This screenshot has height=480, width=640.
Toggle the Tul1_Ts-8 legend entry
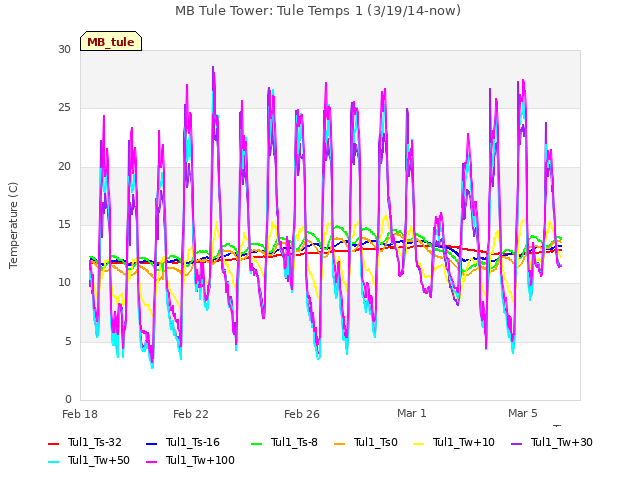(284, 442)
